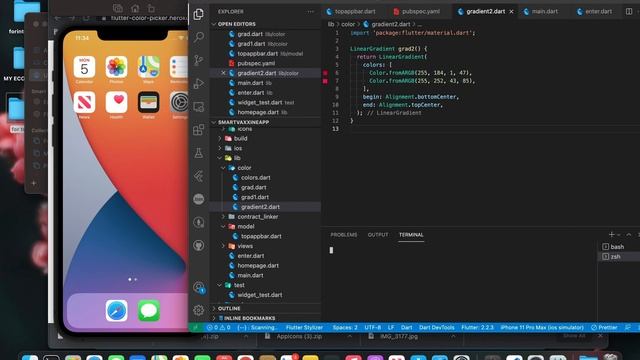This screenshot has width=640, height=360.
Task: Open the Manage settings gear
Action: (199, 310)
